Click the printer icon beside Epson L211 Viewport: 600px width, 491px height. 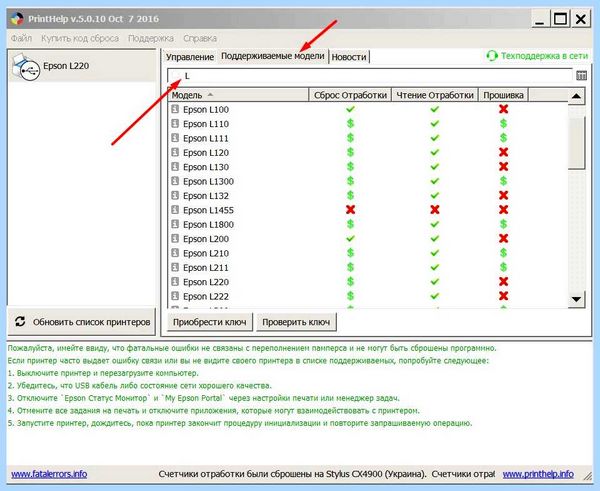click(x=175, y=267)
